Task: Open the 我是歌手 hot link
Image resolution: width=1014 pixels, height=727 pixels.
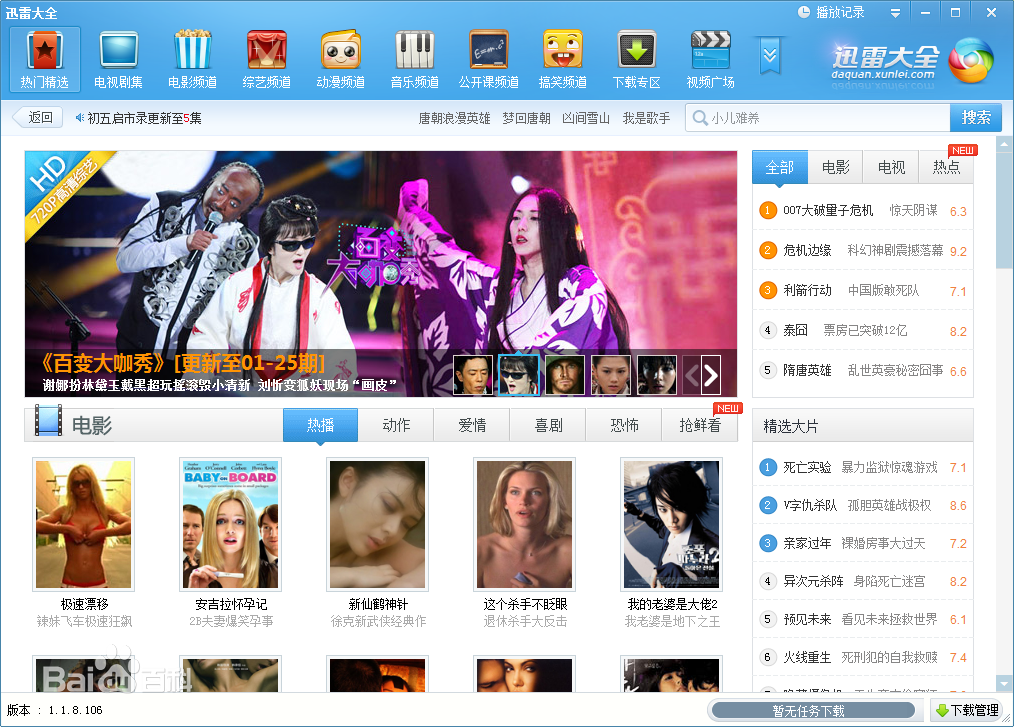Action: [x=646, y=118]
